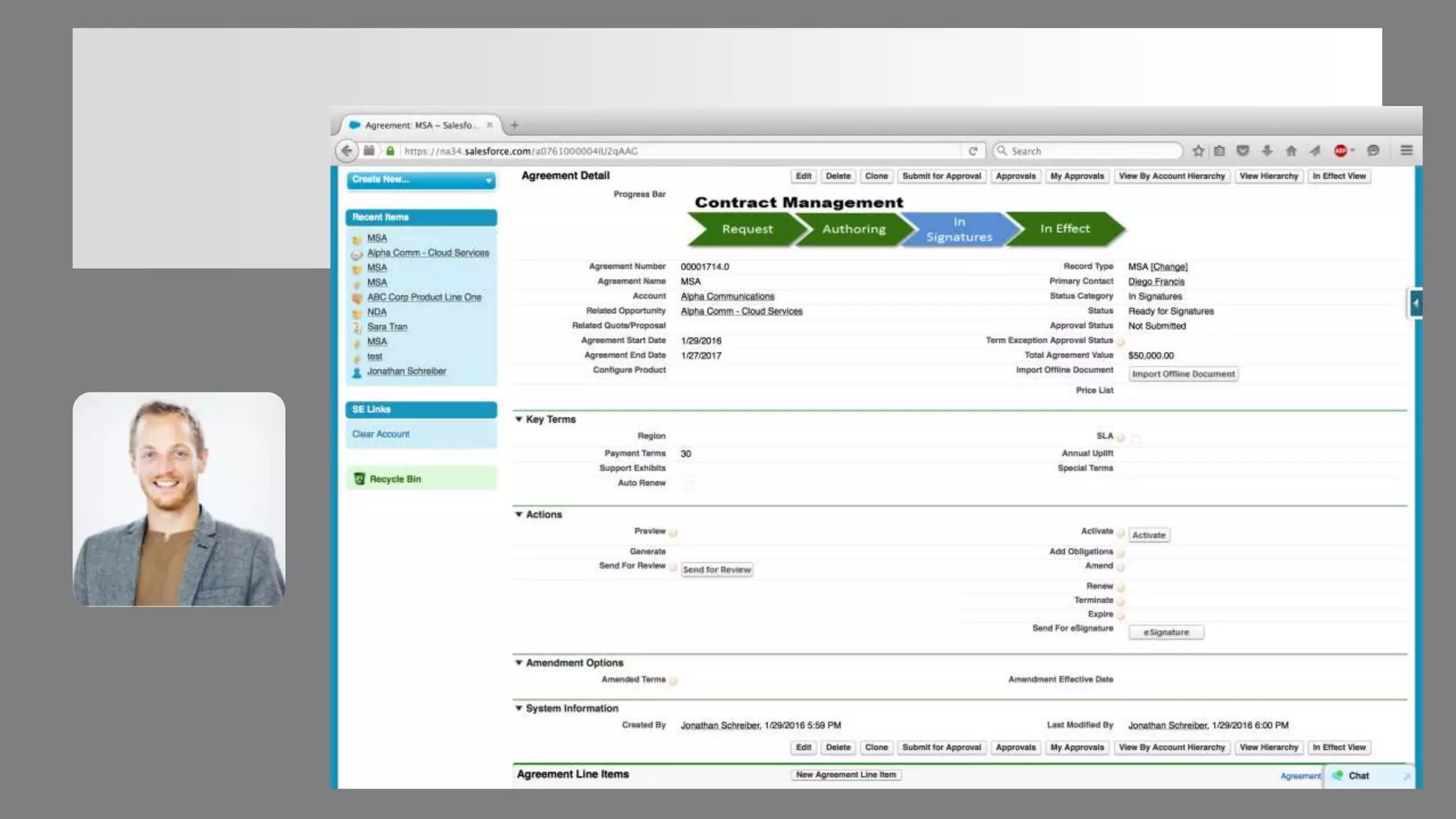The image size is (1456, 819).
Task: Click the In Effect stage chevron
Action: click(1064, 229)
